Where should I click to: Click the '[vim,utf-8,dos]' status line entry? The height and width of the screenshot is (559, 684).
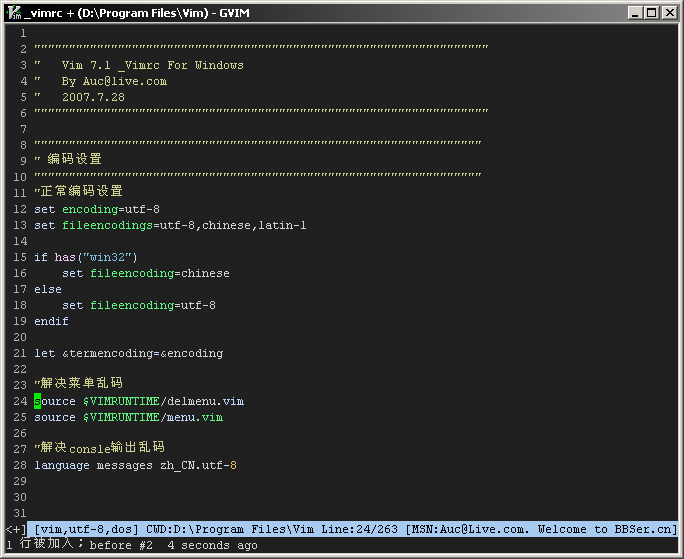86,529
